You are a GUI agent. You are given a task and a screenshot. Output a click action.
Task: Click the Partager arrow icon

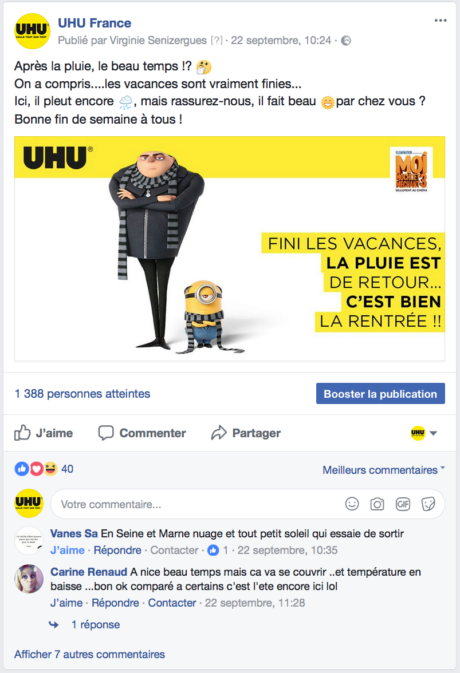coord(218,433)
